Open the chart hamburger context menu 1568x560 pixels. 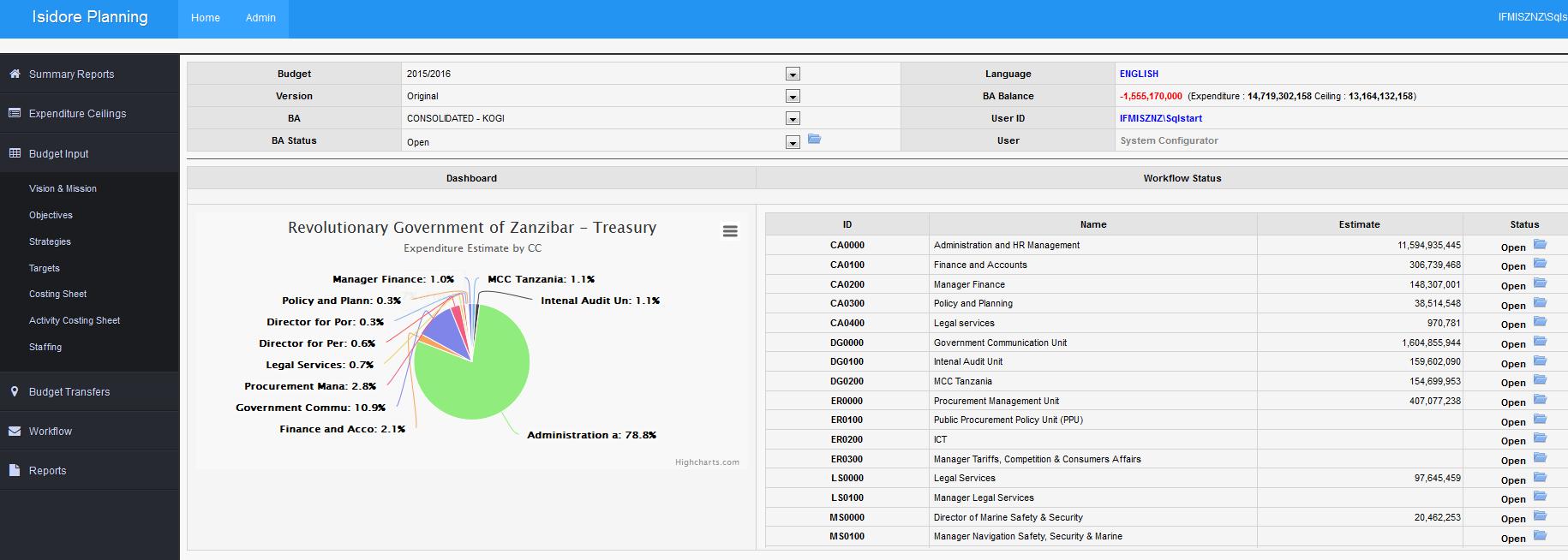coord(730,231)
